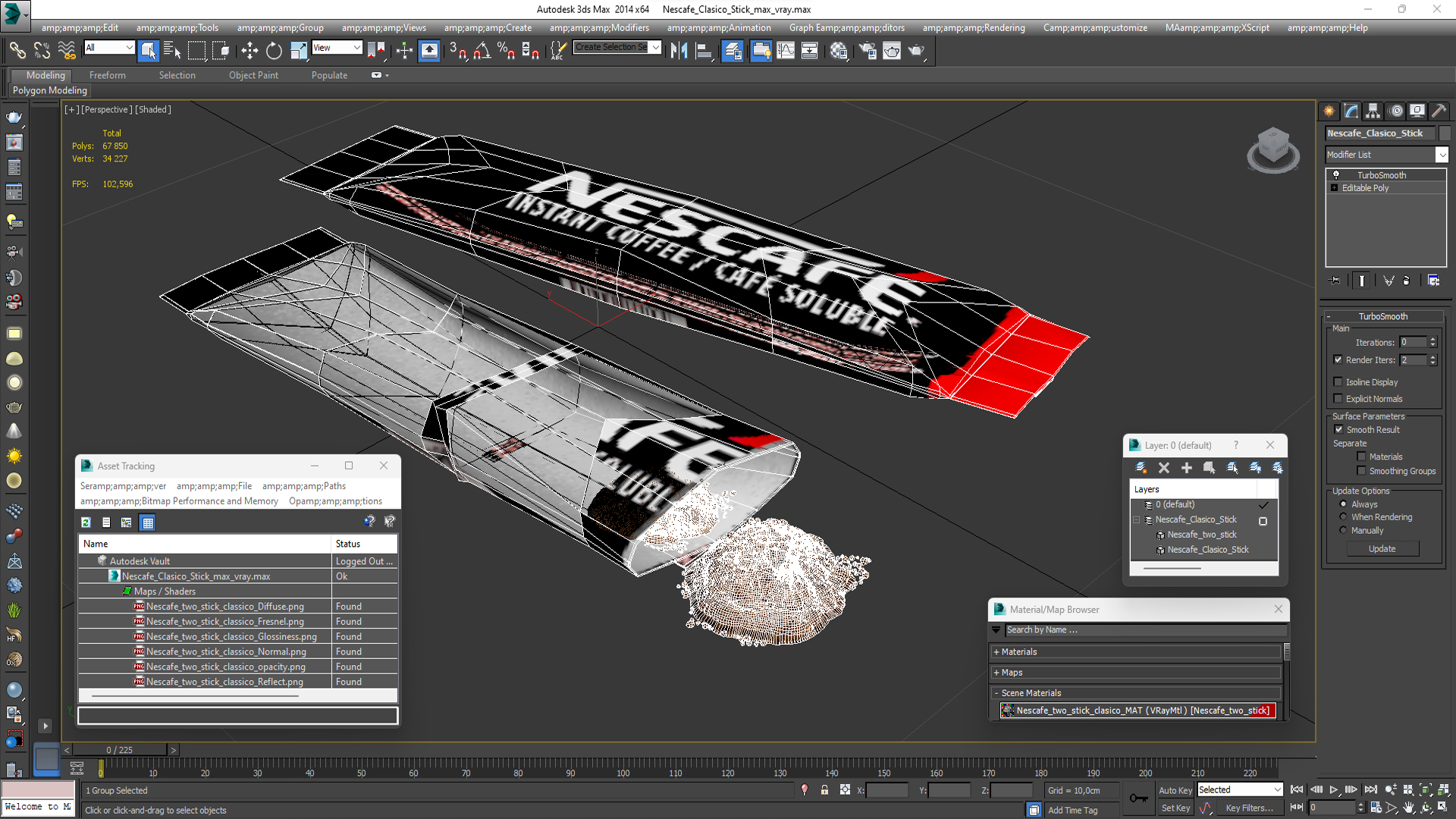The width and height of the screenshot is (1456, 819).
Task: Activate Select and Scale tool
Action: click(x=299, y=51)
